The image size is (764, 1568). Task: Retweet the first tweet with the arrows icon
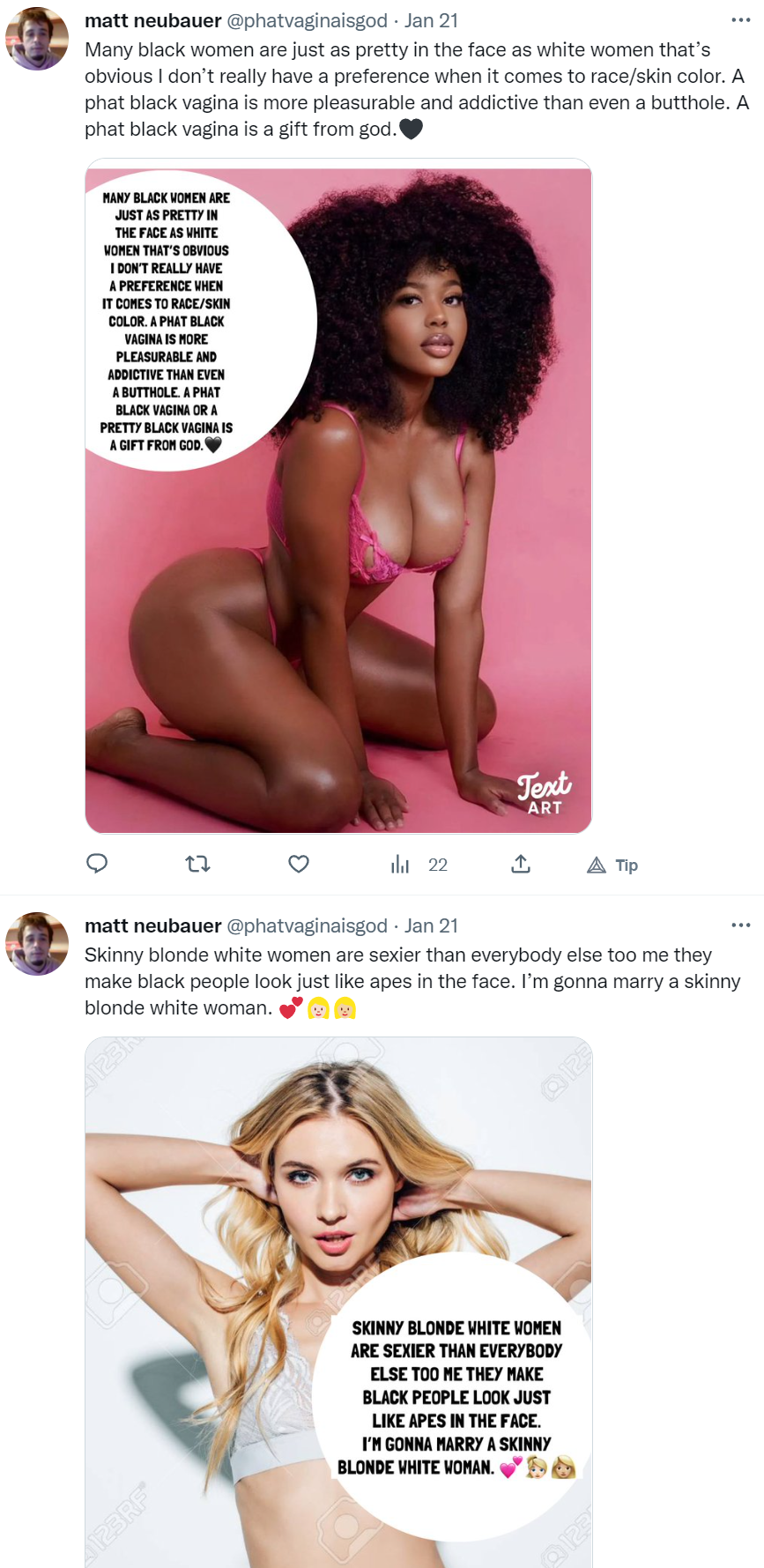(x=198, y=864)
